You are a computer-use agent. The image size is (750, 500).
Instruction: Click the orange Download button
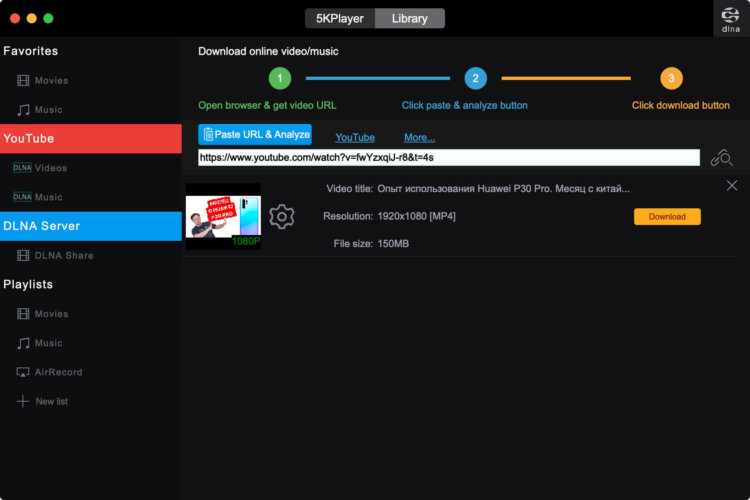[667, 217]
